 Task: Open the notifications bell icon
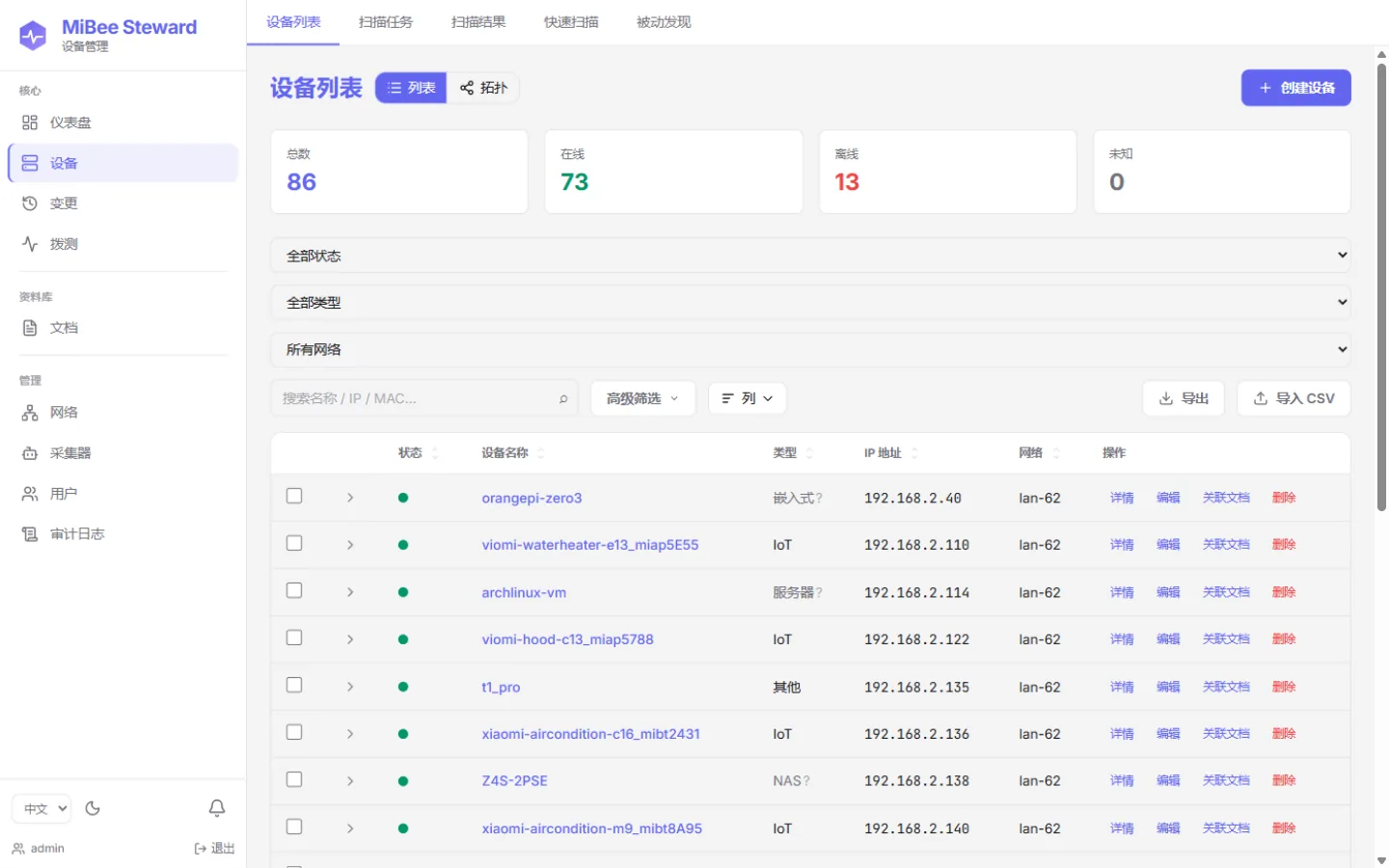217,808
